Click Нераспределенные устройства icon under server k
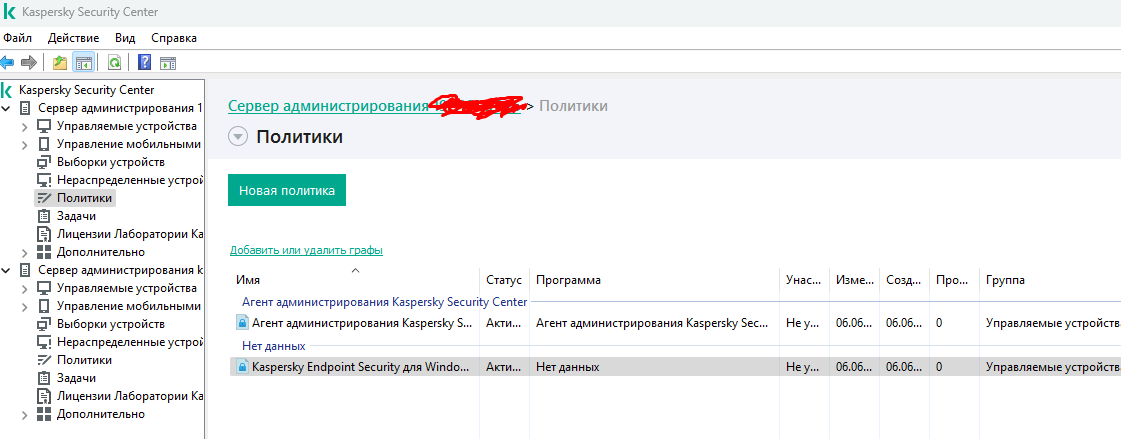Image resolution: width=1121 pixels, height=439 pixels. (44, 342)
